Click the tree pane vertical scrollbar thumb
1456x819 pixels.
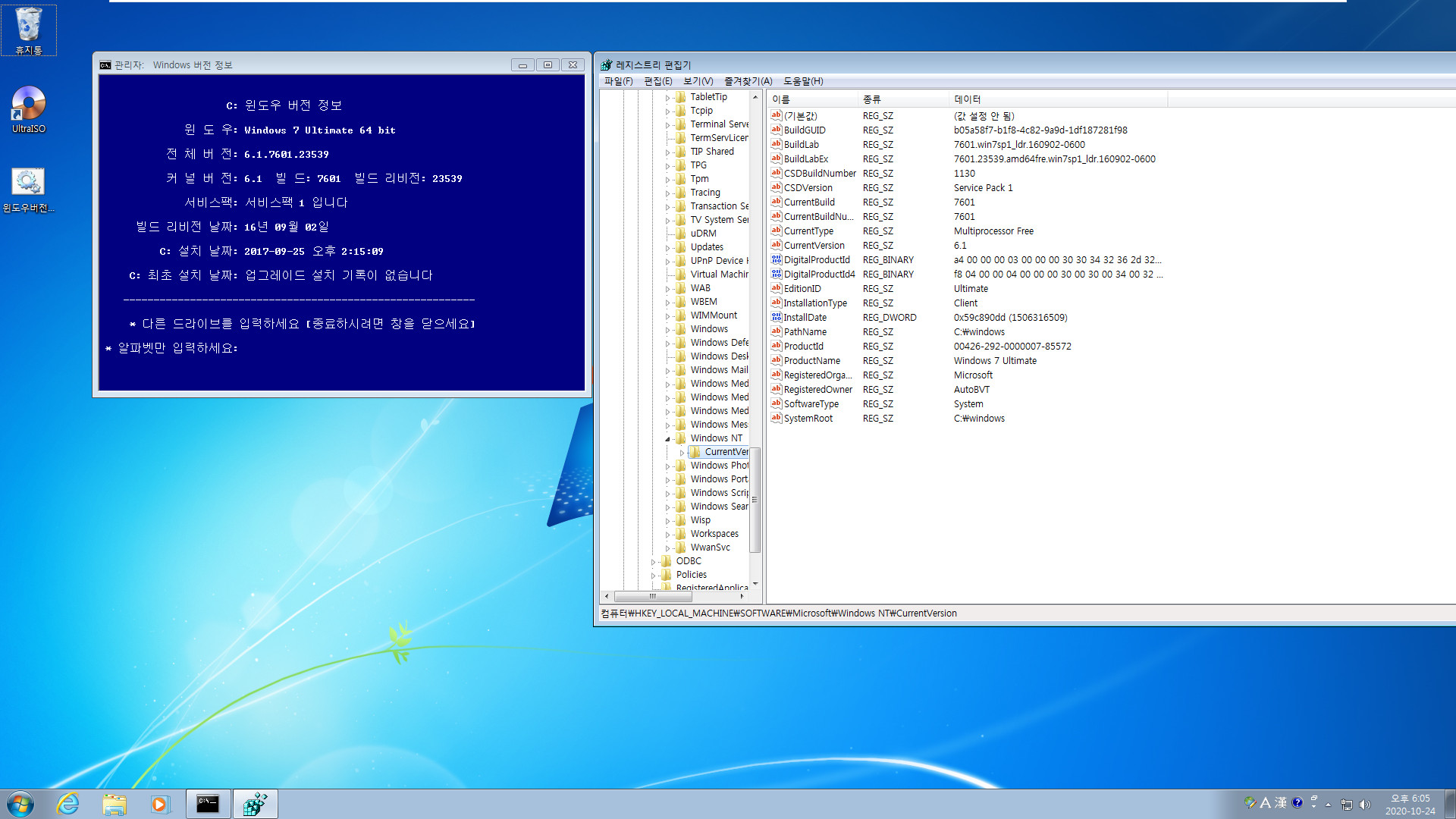[x=755, y=499]
